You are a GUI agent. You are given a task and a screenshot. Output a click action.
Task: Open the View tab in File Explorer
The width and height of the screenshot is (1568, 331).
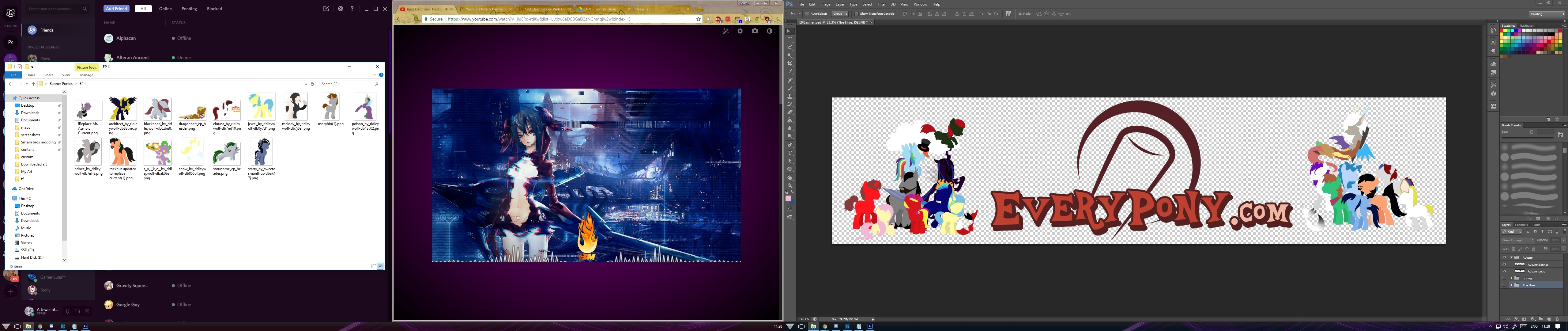click(66, 75)
